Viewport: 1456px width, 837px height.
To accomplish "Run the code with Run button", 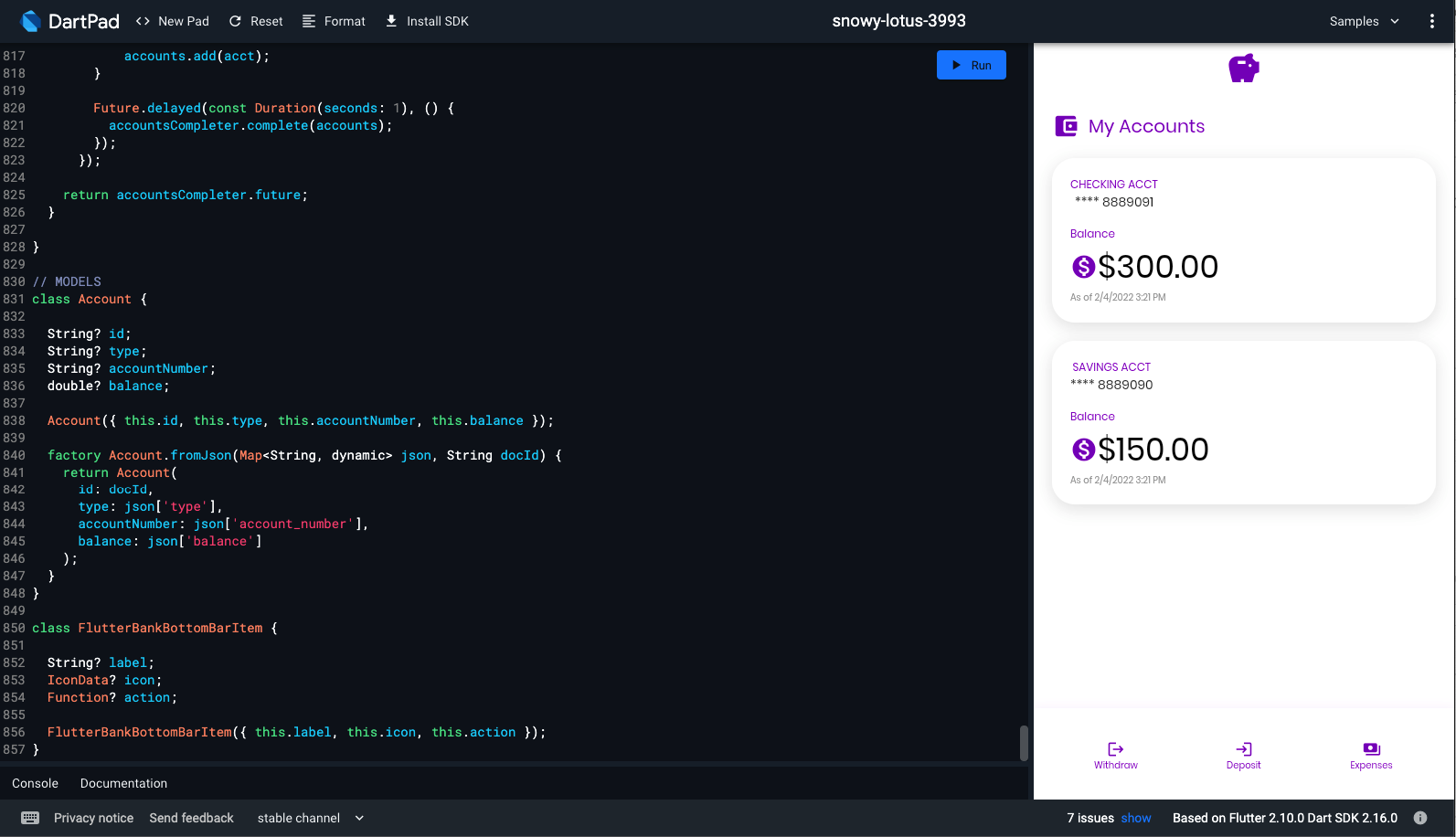I will point(971,65).
